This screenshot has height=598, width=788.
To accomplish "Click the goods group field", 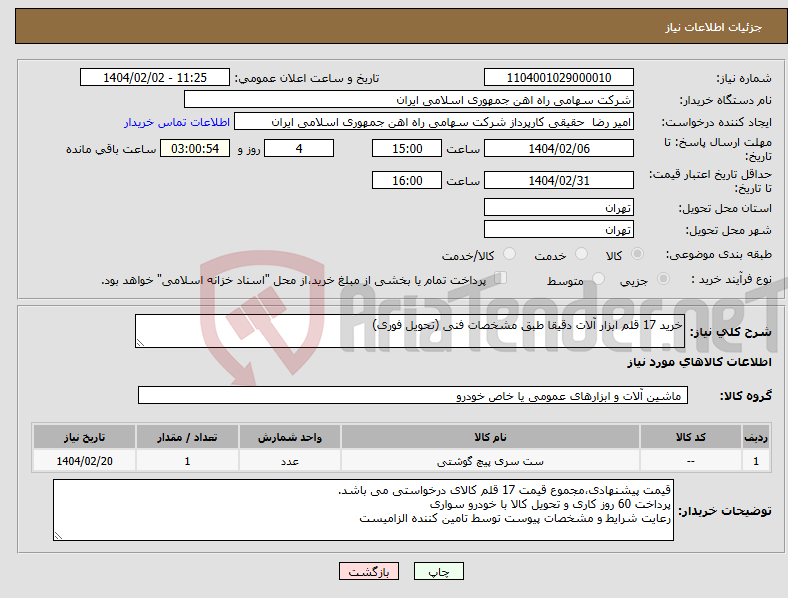I will pos(413,395).
